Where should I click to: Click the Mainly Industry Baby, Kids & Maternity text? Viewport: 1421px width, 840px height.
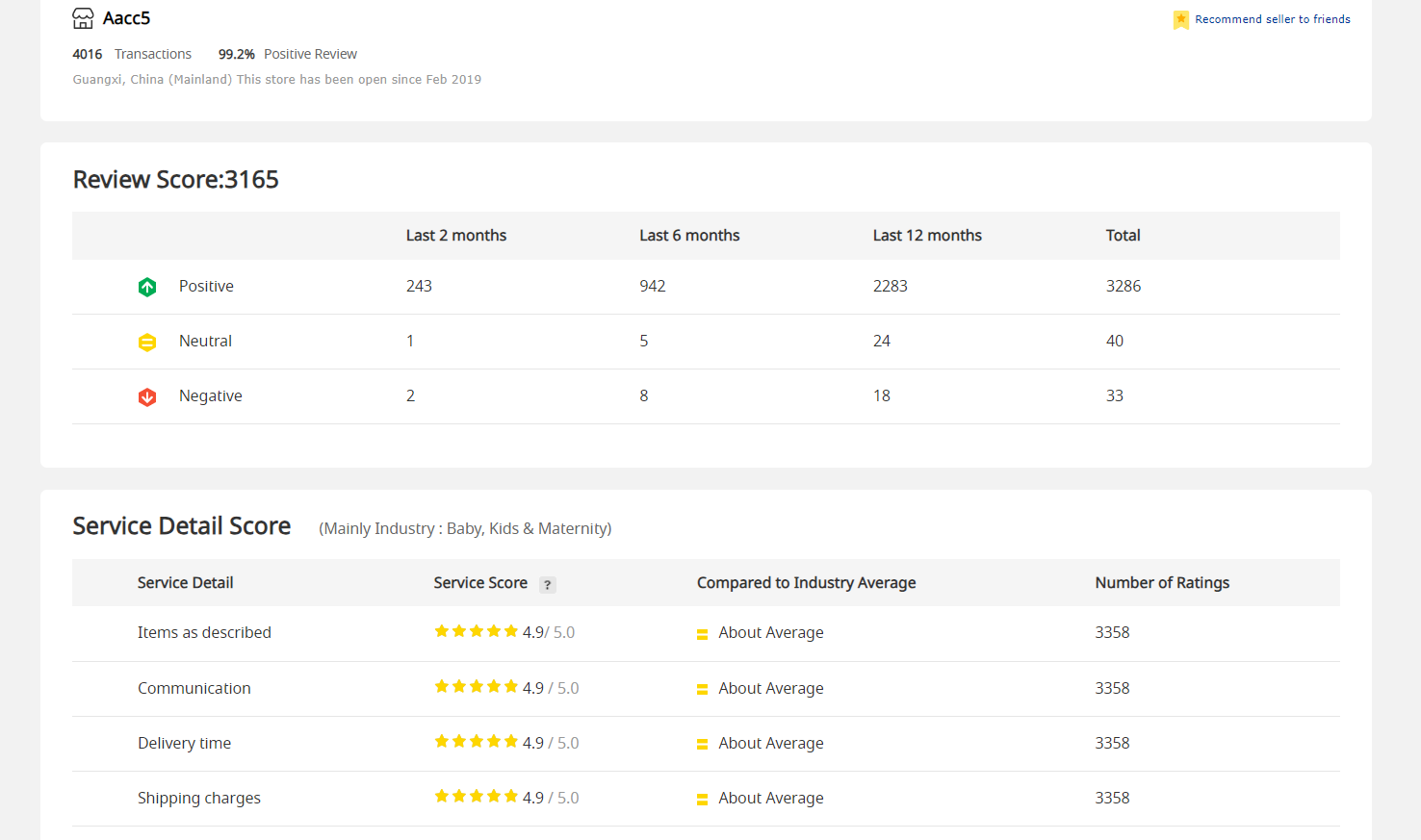pyautogui.click(x=465, y=529)
